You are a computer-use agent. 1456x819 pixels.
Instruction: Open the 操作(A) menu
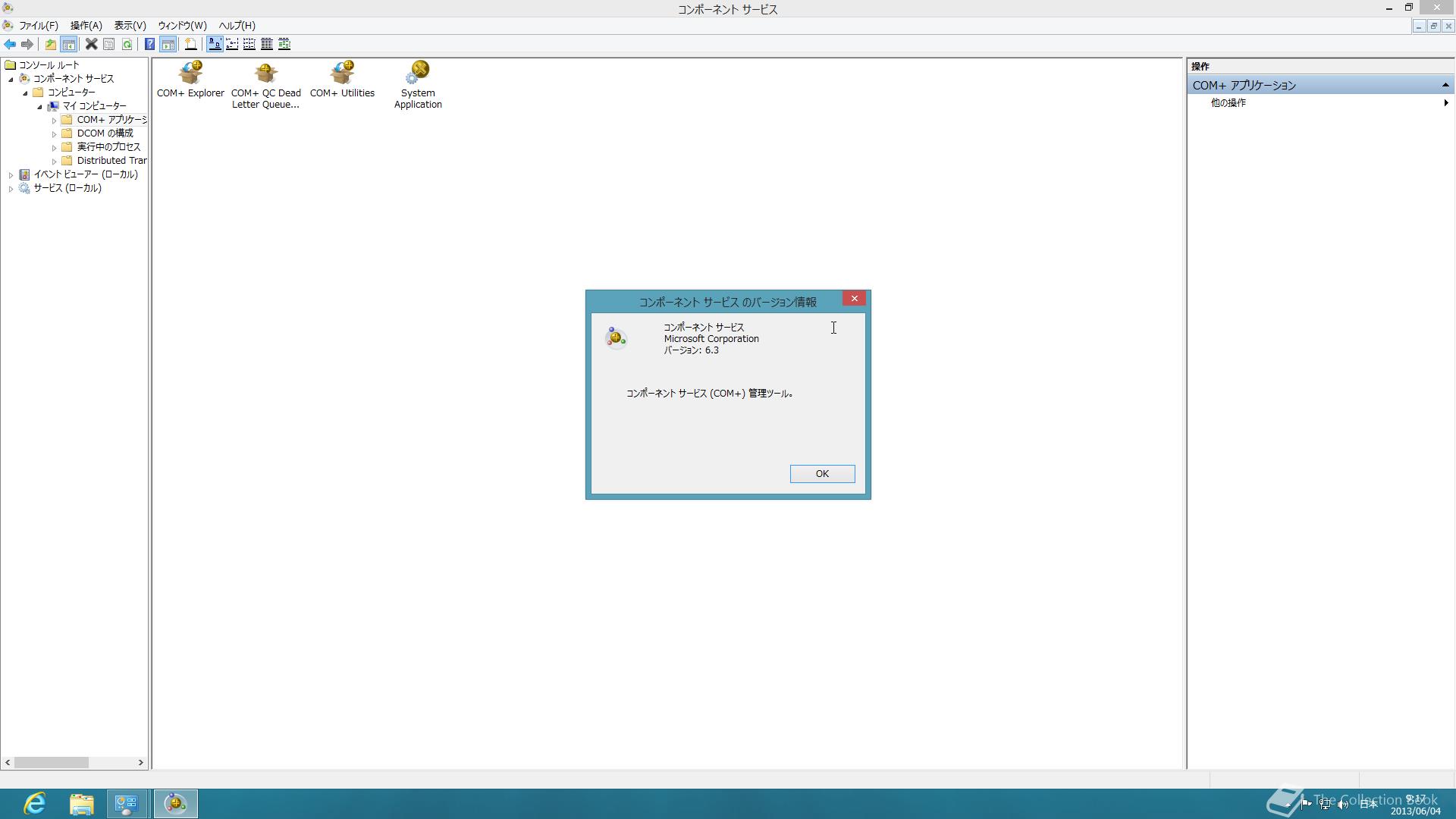pyautogui.click(x=86, y=25)
